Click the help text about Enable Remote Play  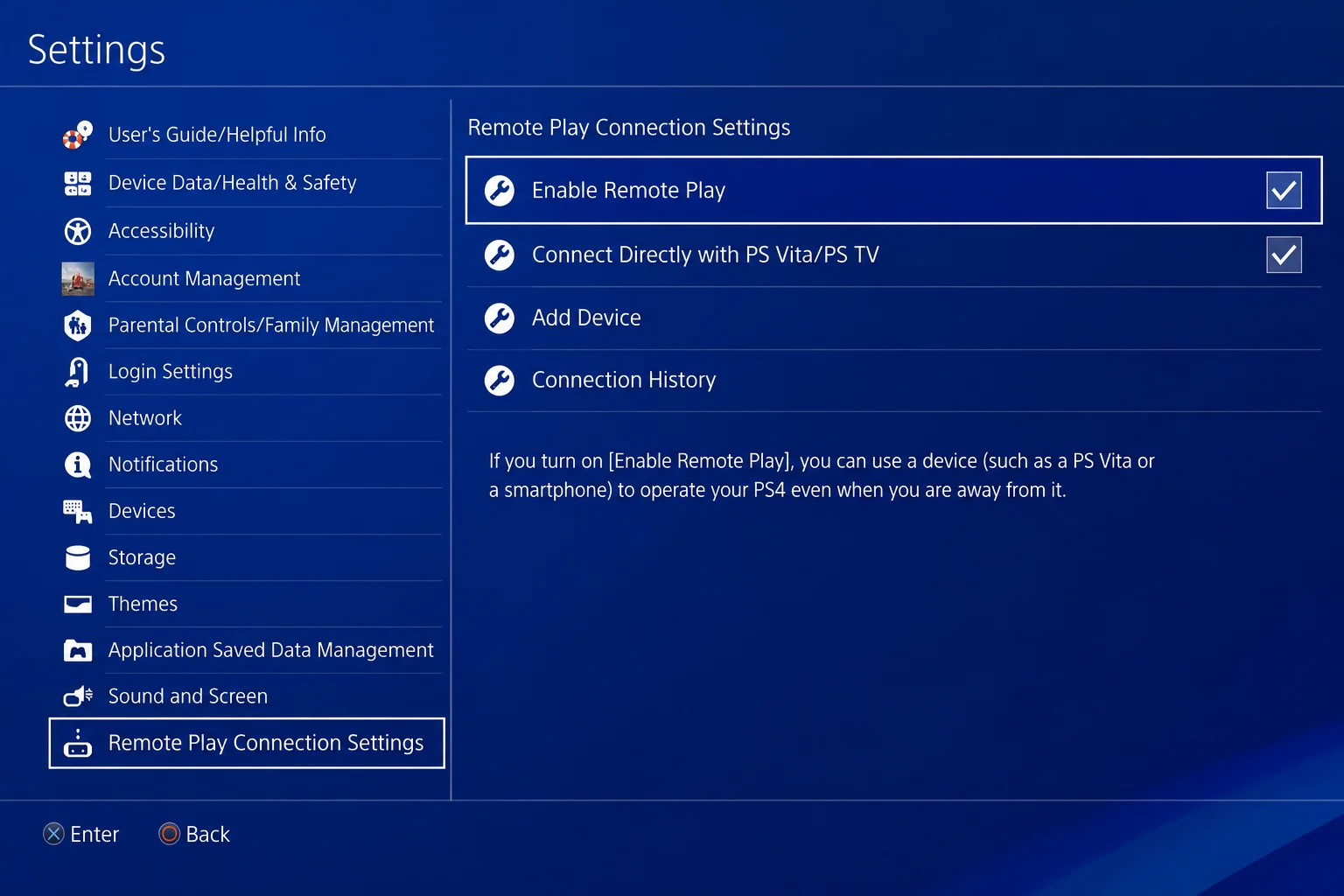(x=822, y=475)
